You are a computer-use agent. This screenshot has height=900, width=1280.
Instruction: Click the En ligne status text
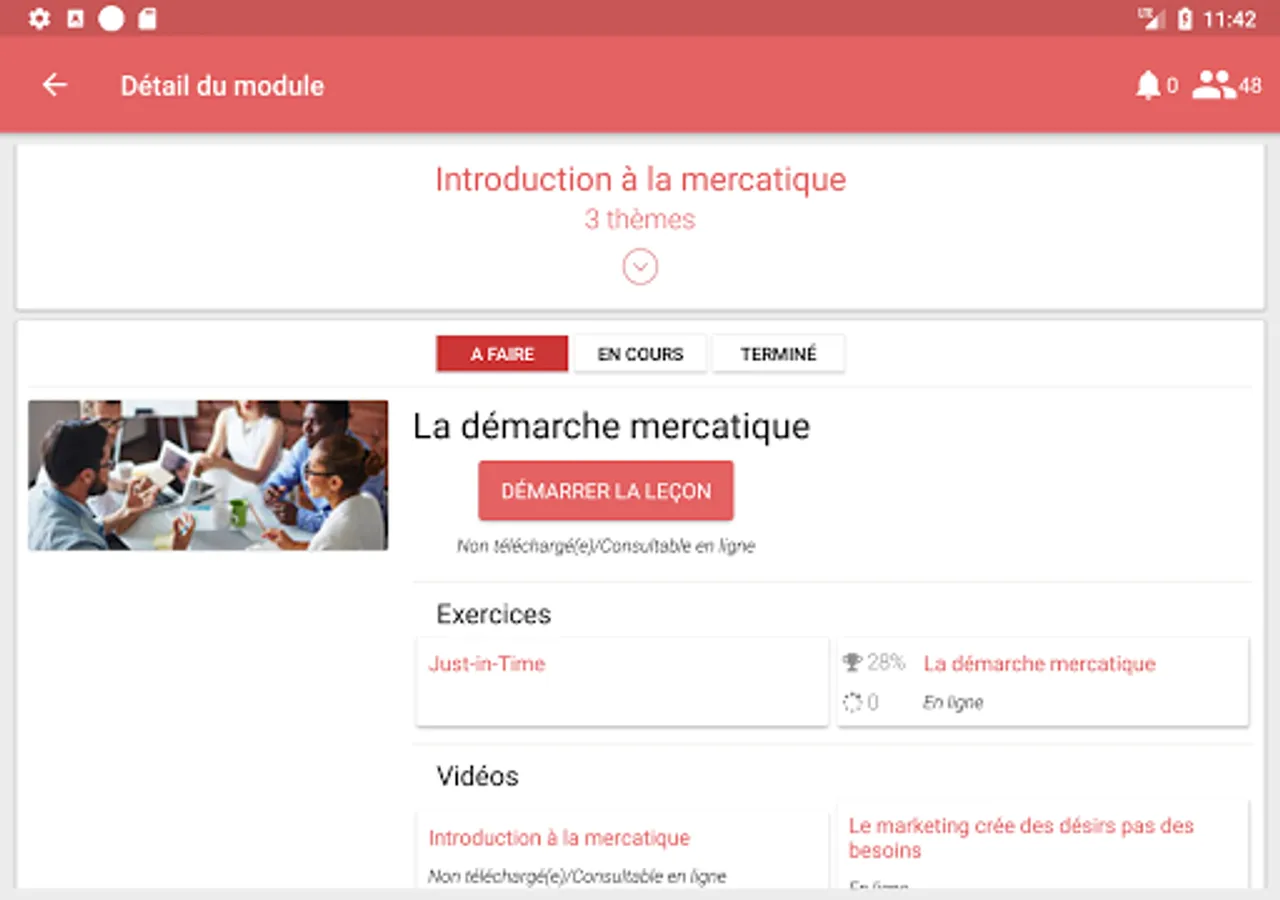click(x=953, y=703)
